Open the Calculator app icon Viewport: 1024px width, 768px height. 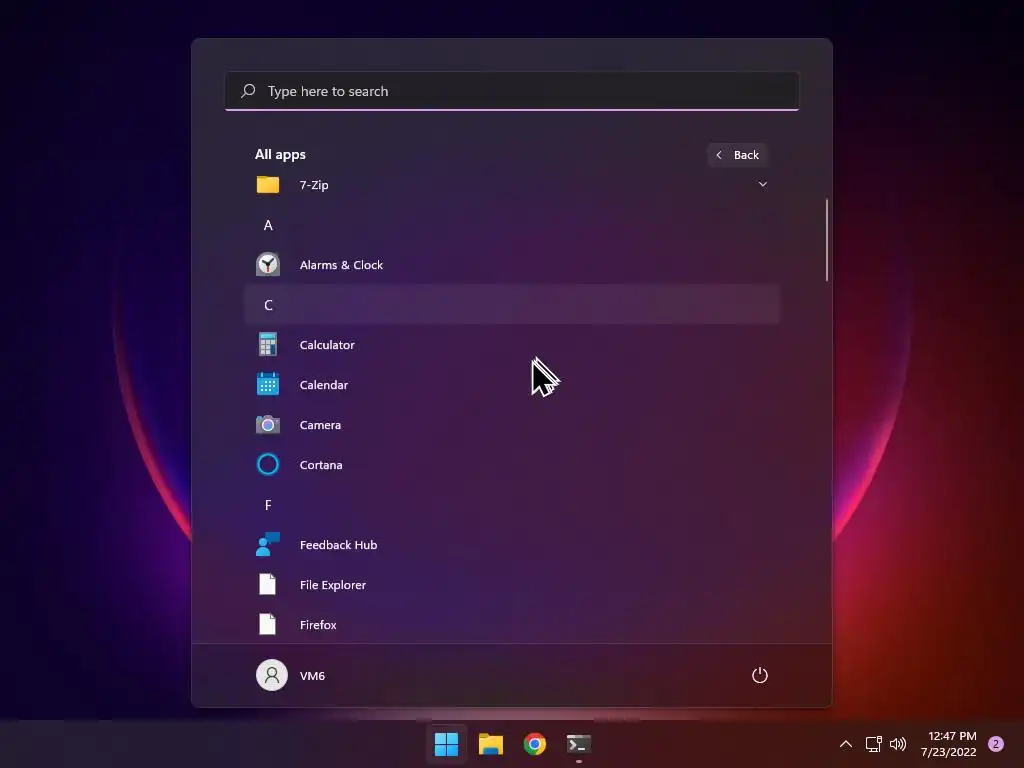coord(268,344)
